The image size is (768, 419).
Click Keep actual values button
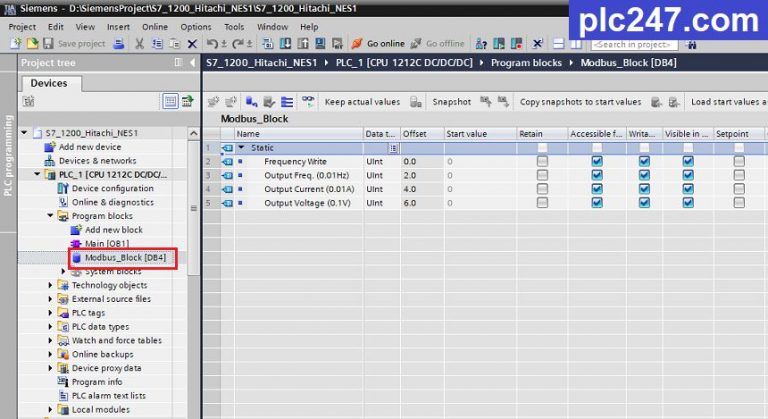(362, 102)
